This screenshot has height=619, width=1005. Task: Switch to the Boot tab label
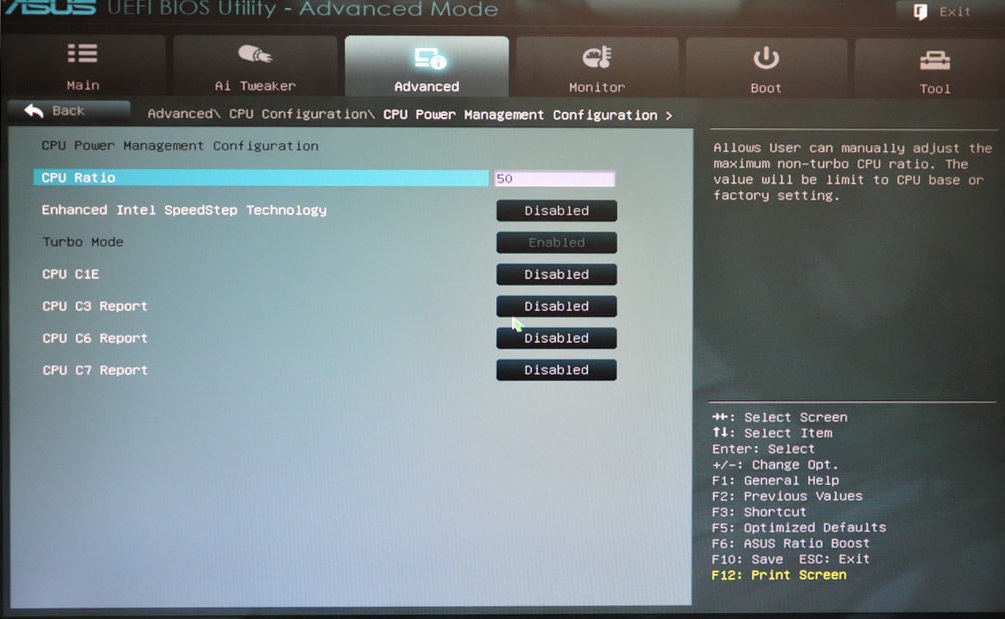click(766, 88)
